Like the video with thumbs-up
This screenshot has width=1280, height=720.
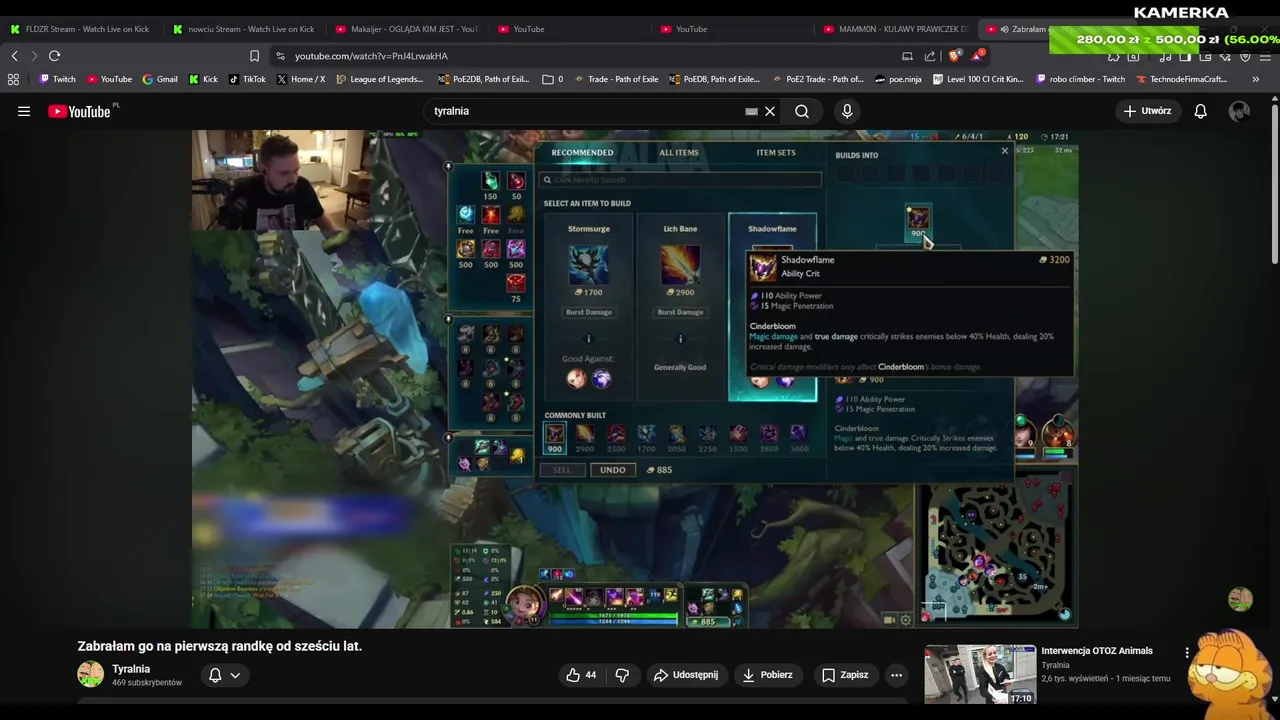click(x=581, y=675)
